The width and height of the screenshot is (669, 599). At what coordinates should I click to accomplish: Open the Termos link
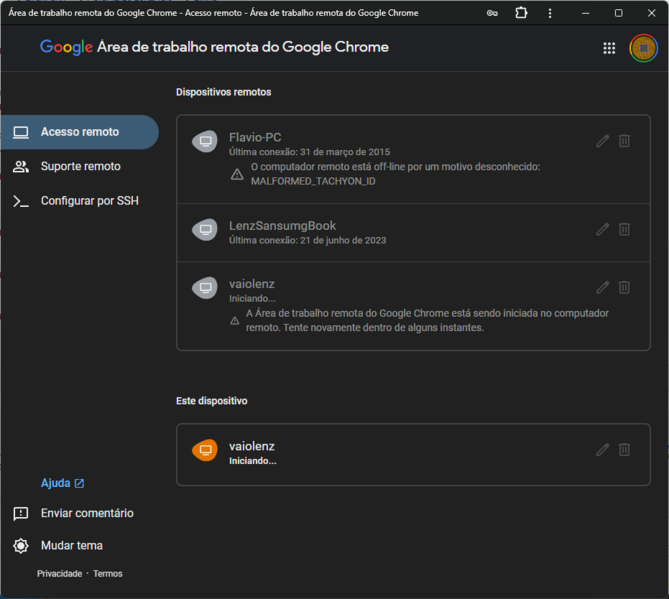[x=108, y=574]
